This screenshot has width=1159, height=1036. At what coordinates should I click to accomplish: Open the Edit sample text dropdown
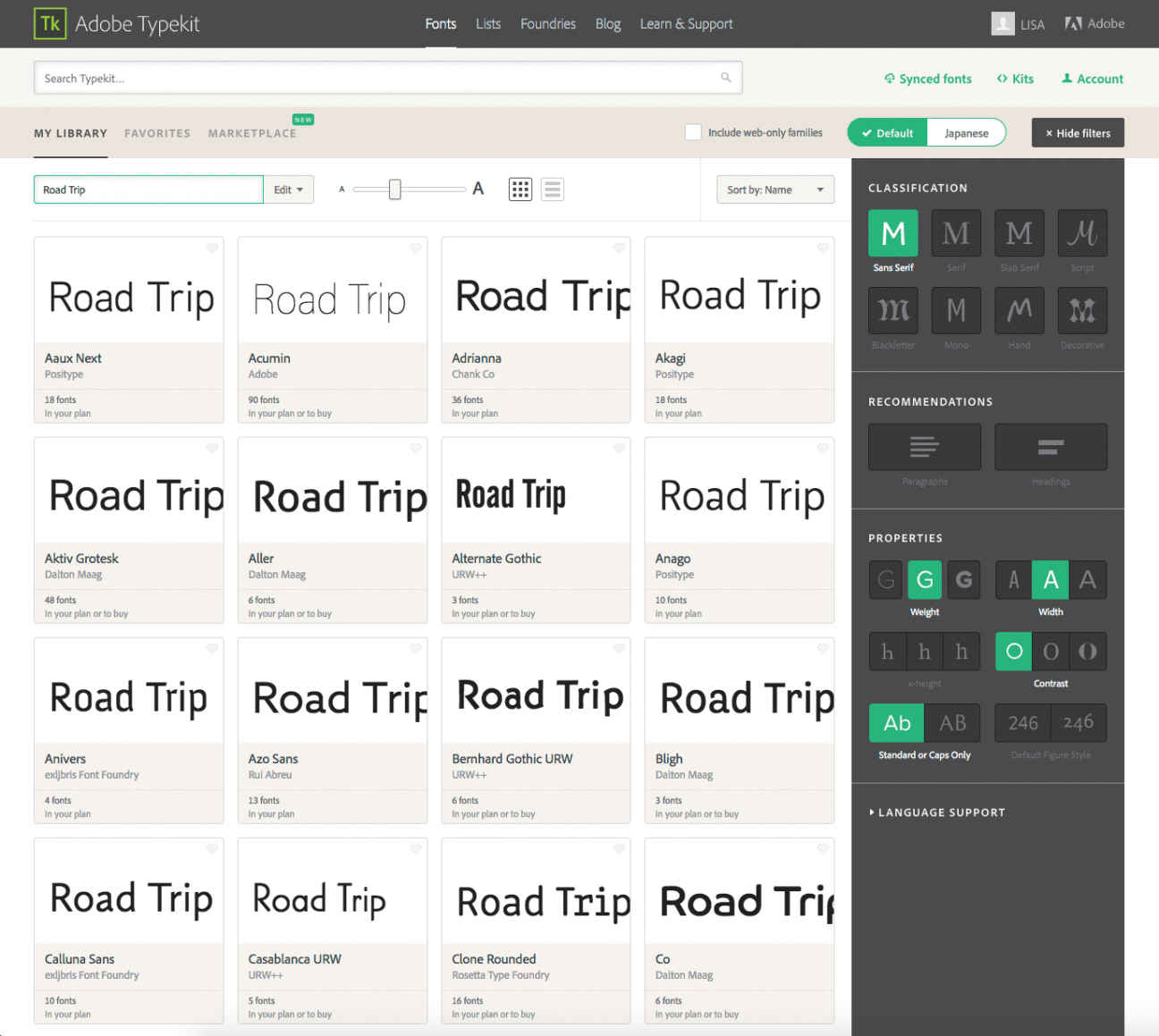click(x=288, y=190)
